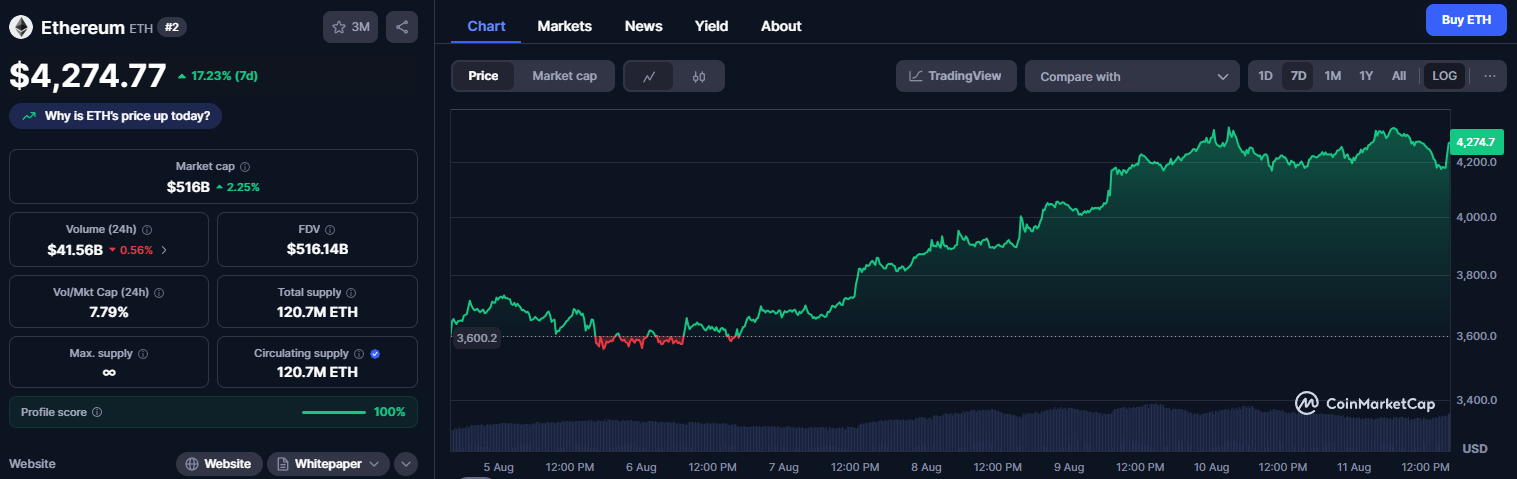Select 7D time range

pyautogui.click(x=1298, y=76)
